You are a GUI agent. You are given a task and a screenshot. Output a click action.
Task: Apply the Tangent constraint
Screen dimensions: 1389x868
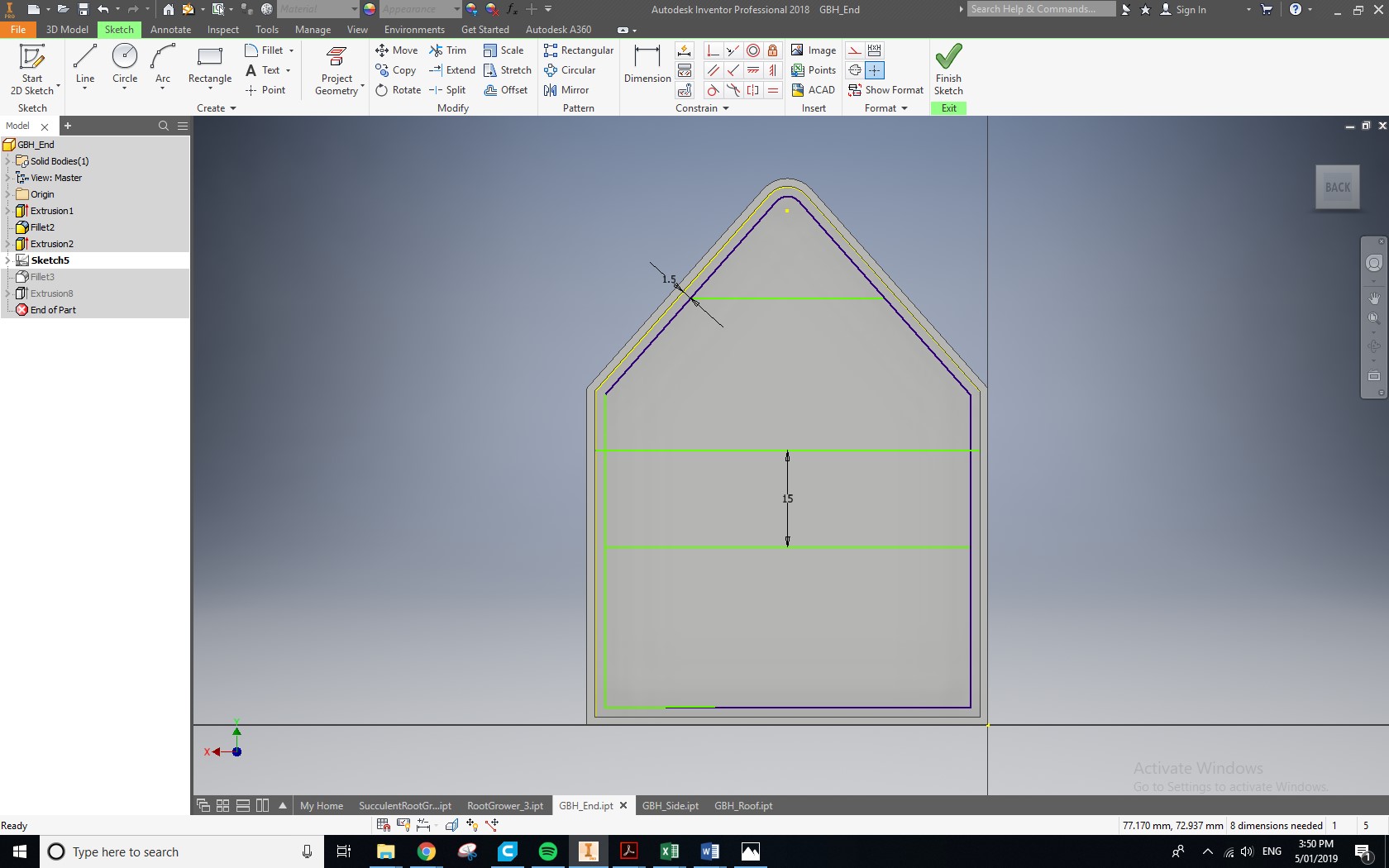[x=713, y=90]
